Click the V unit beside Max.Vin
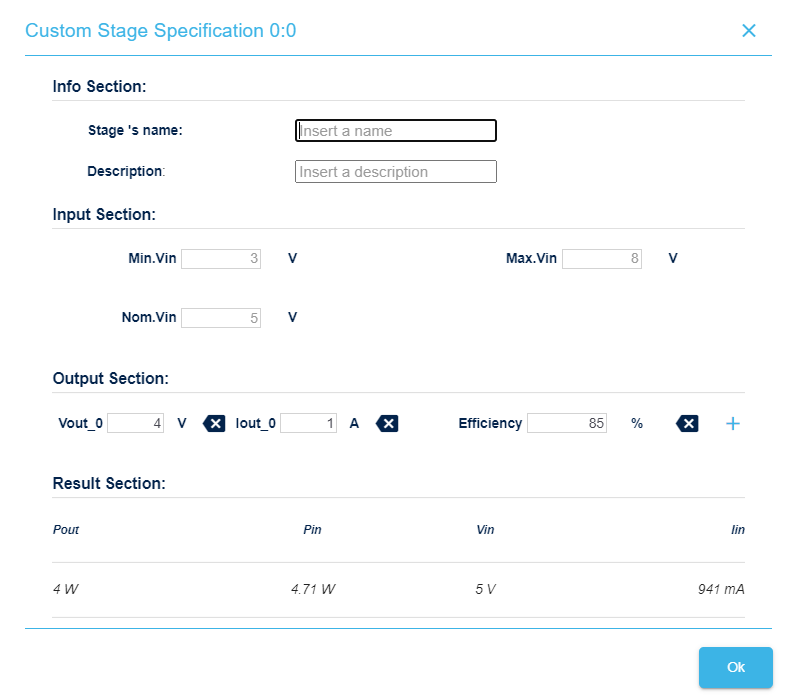Screen dimensions: 788x696 point(673,258)
